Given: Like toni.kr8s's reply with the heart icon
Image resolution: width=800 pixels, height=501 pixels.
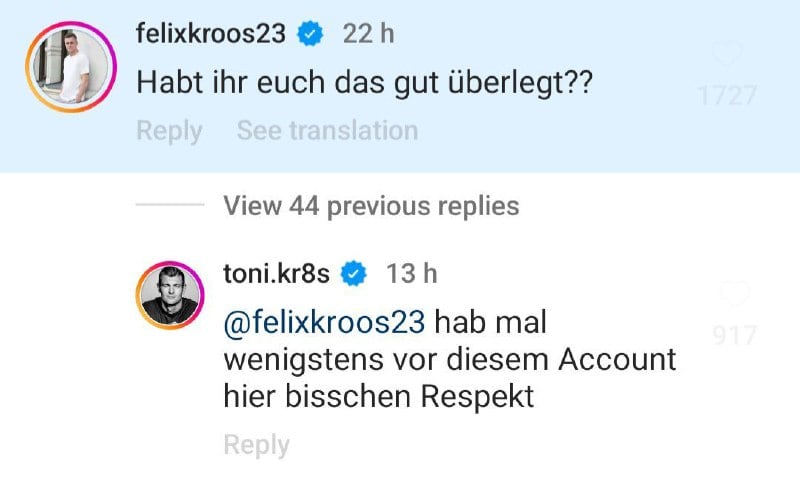Looking at the screenshot, I should tap(735, 295).
